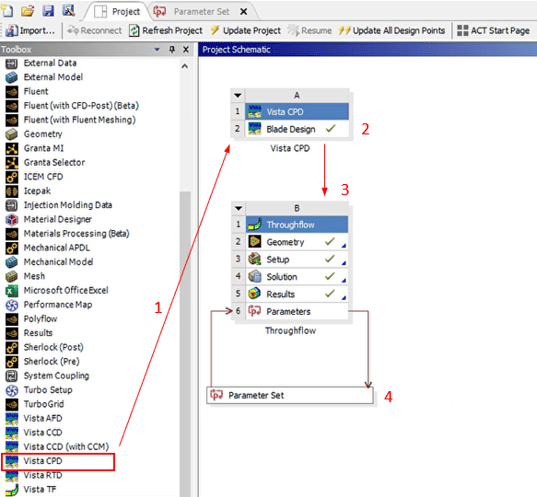Click the Reconnect button

point(94,30)
